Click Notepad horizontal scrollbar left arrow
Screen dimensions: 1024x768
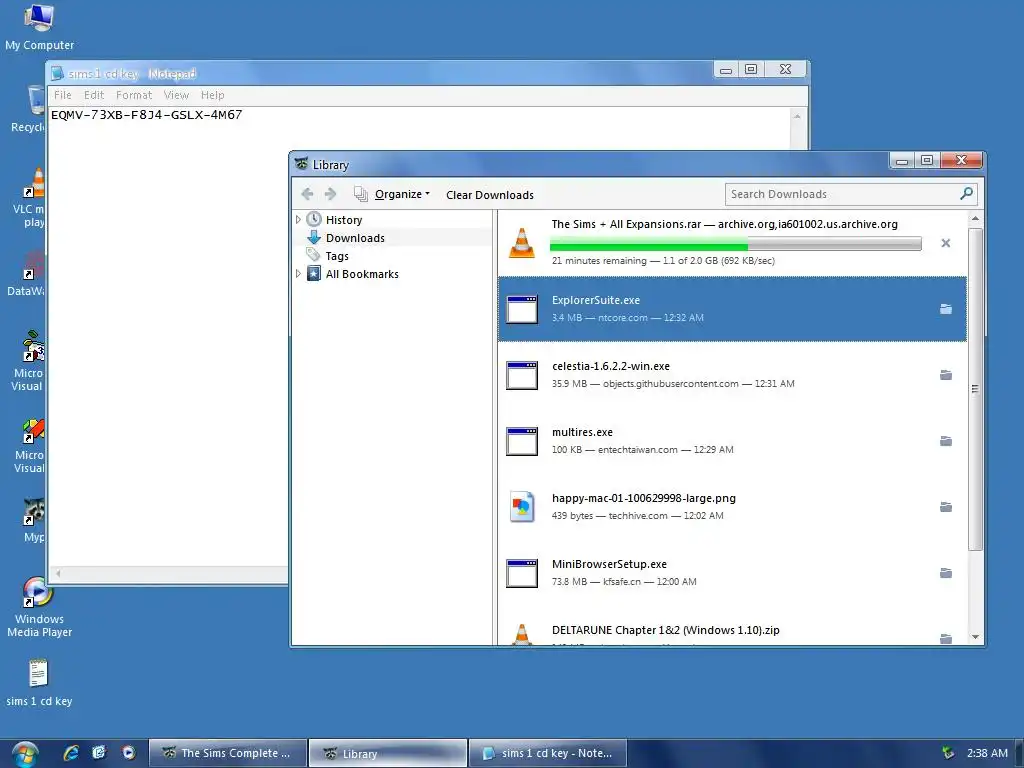[x=58, y=573]
